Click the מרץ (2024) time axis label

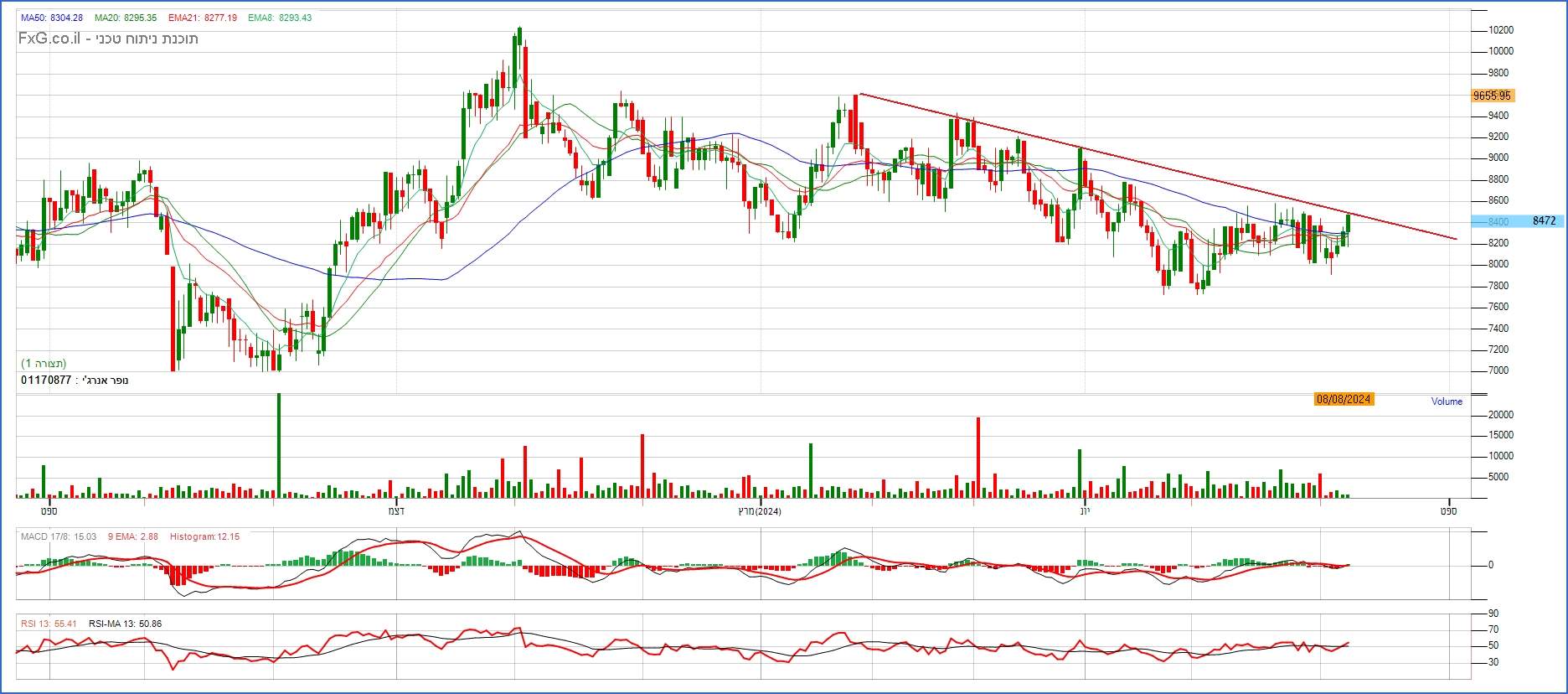(758, 511)
